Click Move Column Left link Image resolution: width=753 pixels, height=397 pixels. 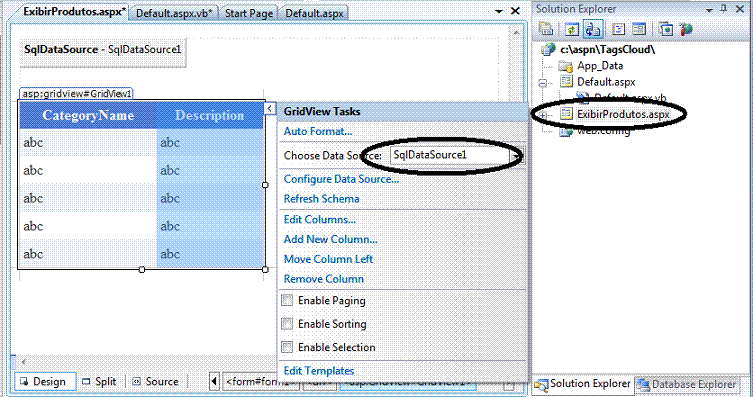tap(328, 259)
